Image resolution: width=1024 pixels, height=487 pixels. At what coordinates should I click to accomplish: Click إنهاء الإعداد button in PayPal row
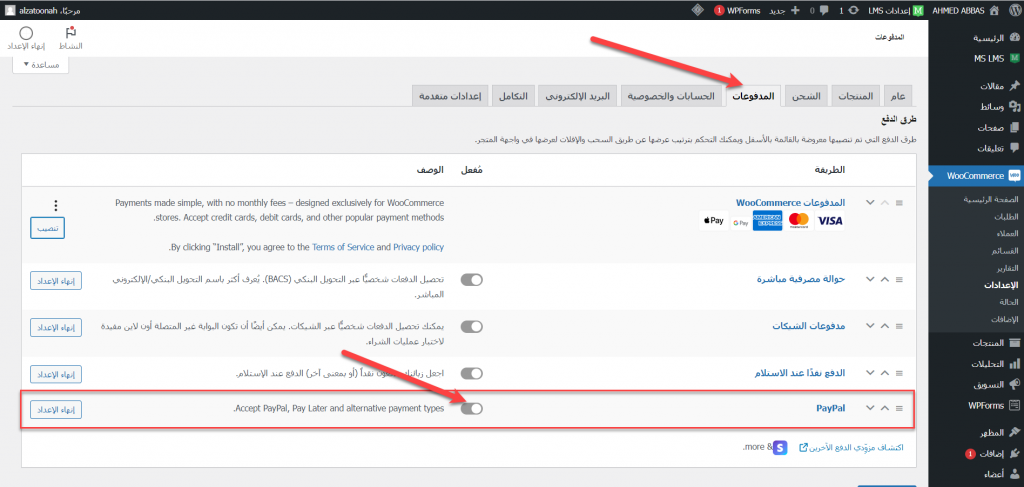pos(56,410)
